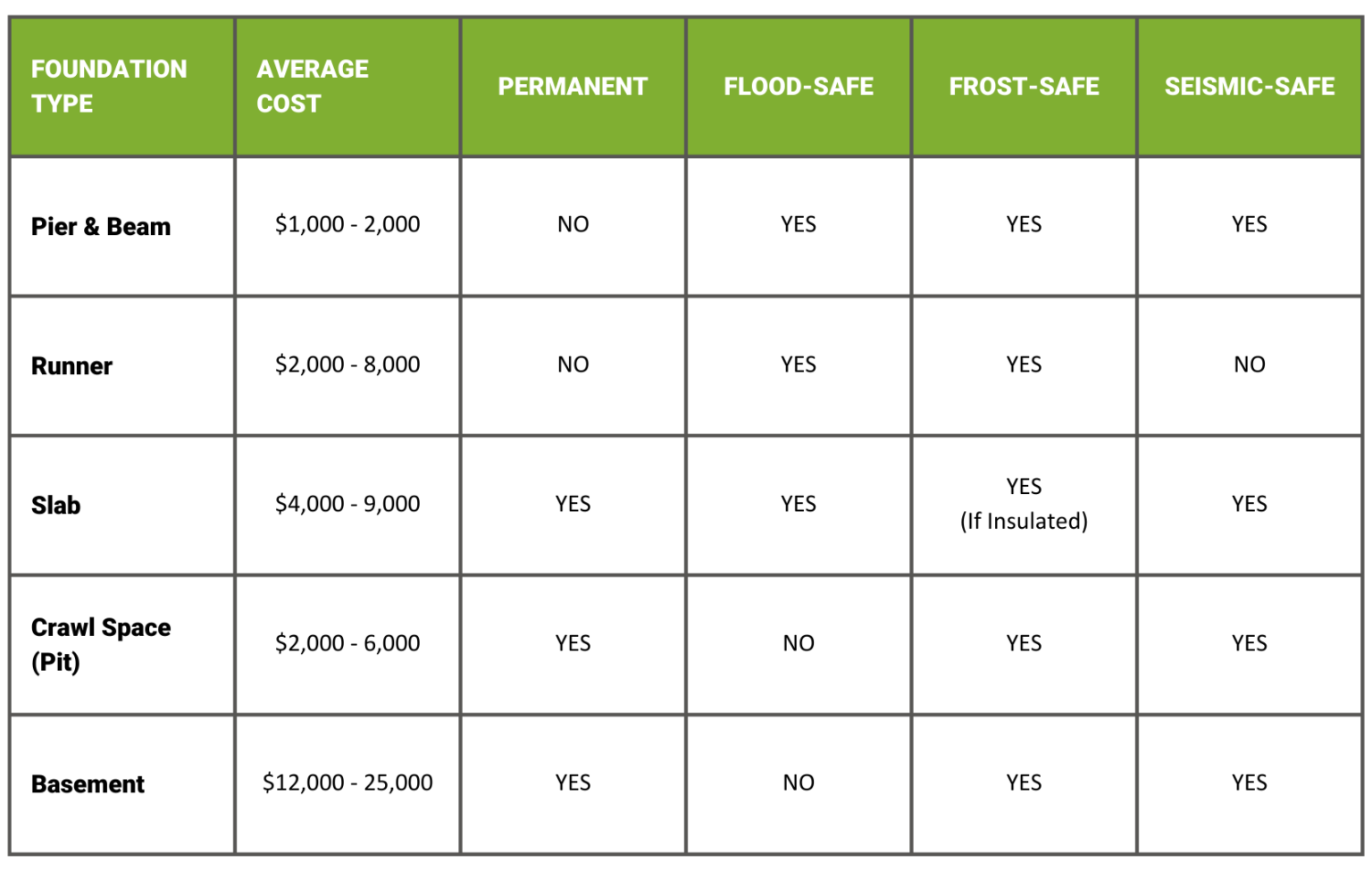Click the "YES (If Insulated)" cell
Screen dimensions: 1372x871
(1024, 504)
